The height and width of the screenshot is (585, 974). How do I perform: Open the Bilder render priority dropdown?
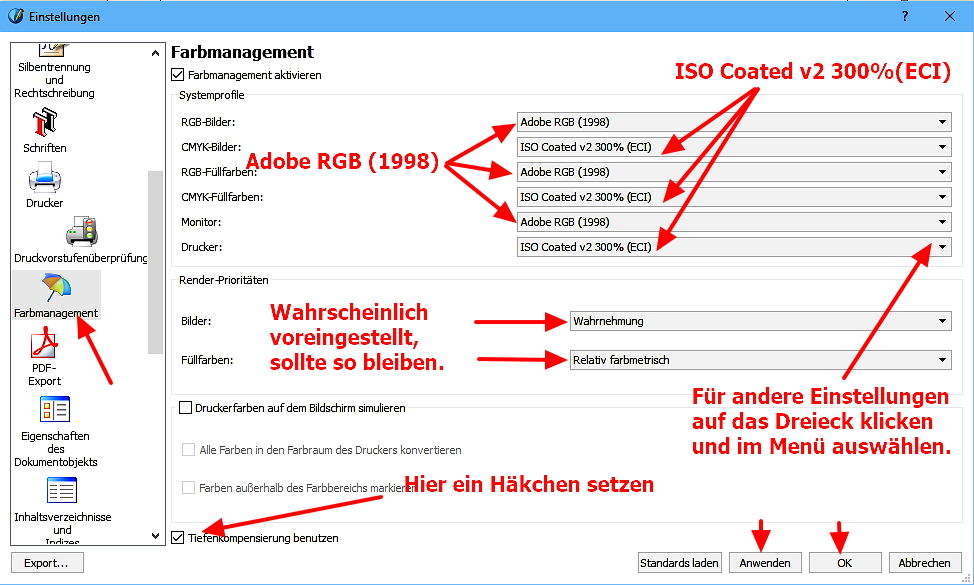tap(944, 321)
